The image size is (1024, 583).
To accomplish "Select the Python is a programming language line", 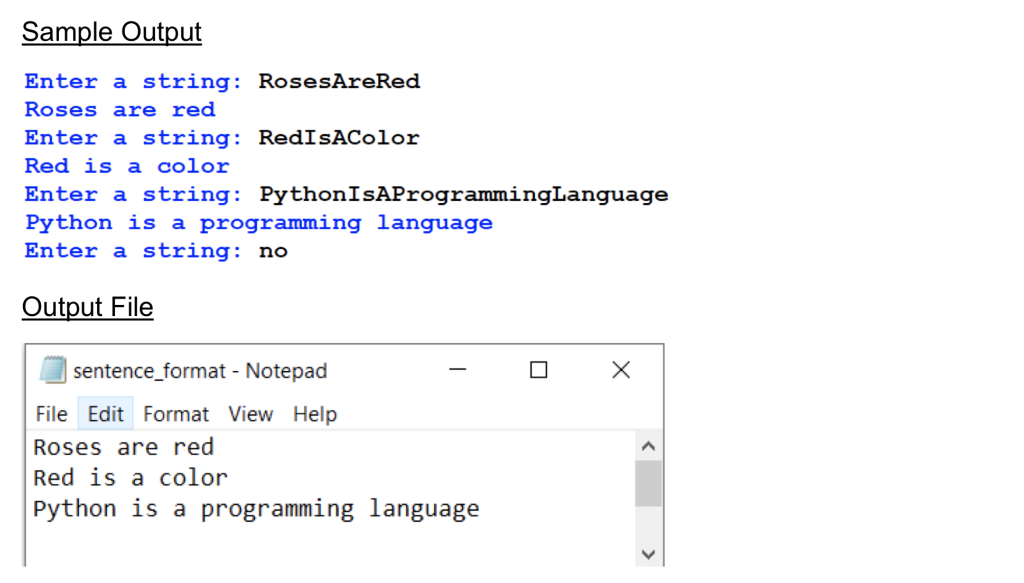I will point(255,508).
